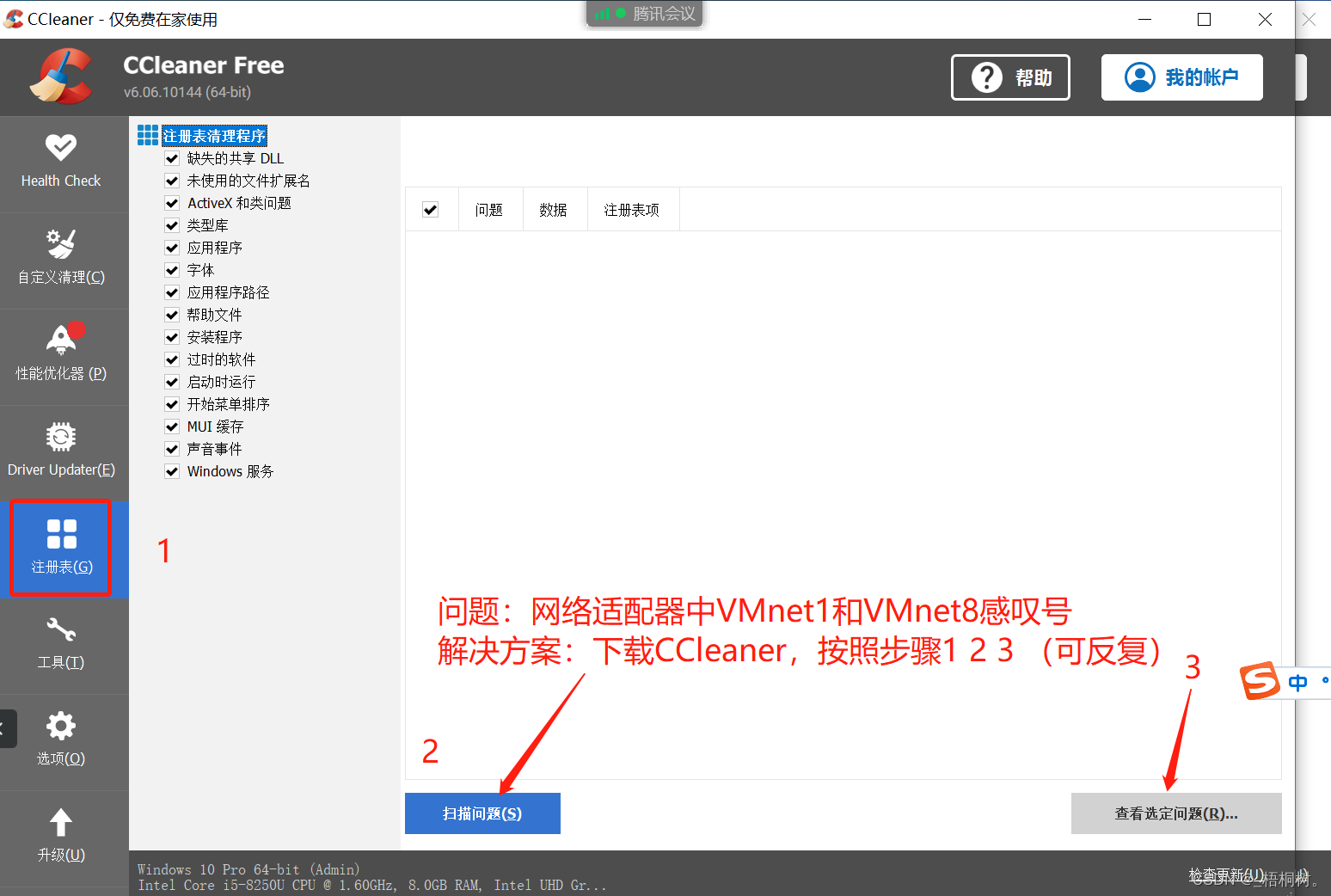
Task: Open 自定义清理 custom clean section
Action: [x=61, y=260]
